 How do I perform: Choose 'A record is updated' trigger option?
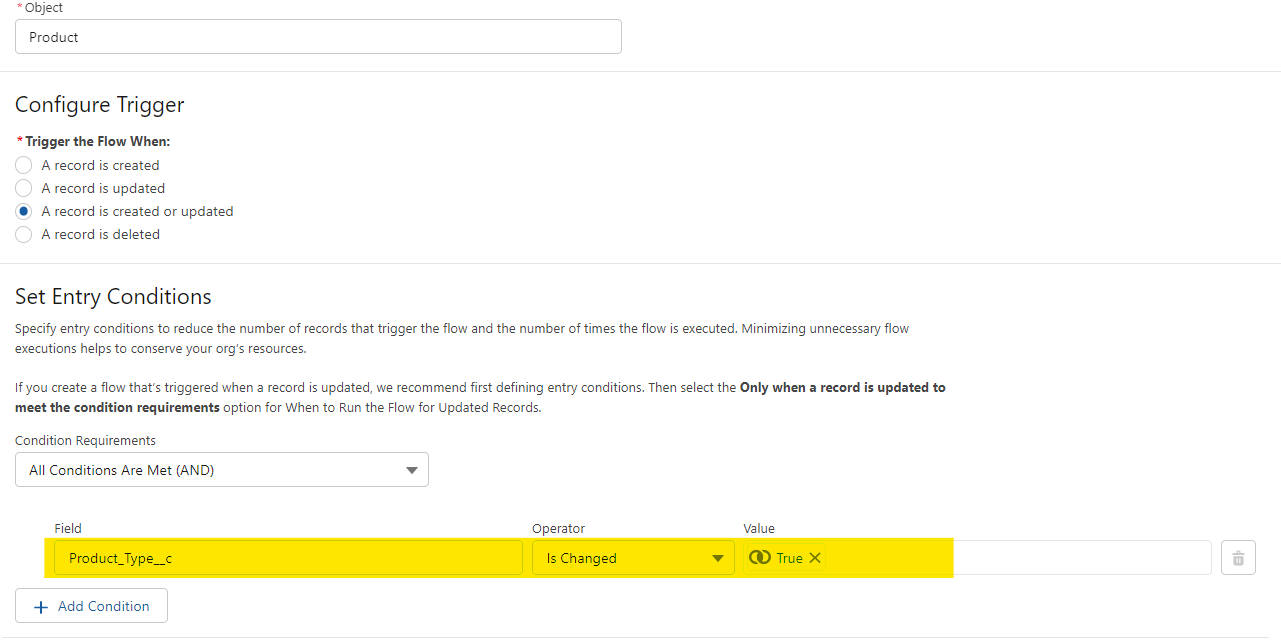[x=24, y=188]
